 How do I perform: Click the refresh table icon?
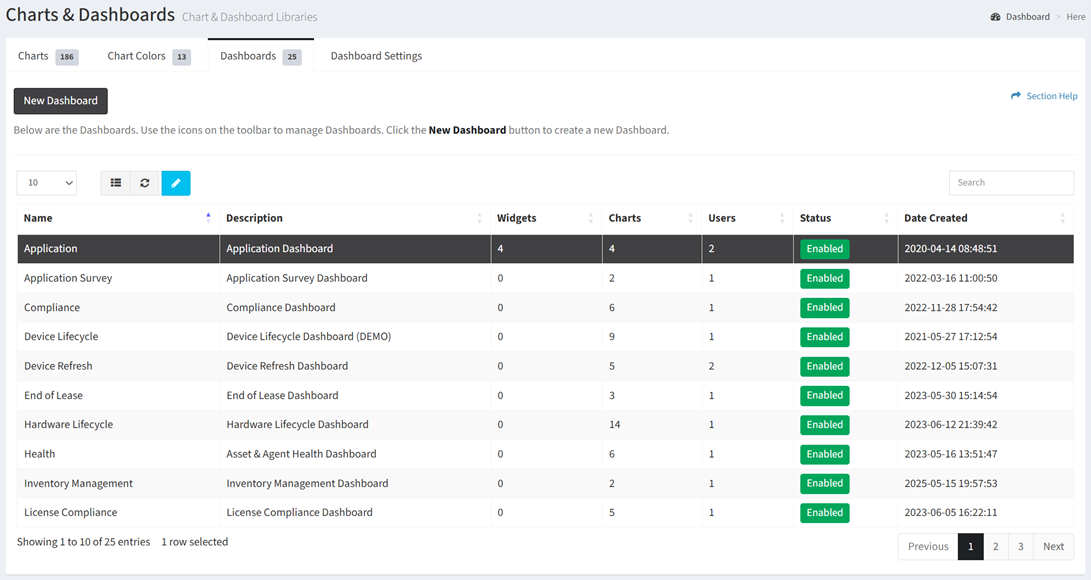click(145, 183)
